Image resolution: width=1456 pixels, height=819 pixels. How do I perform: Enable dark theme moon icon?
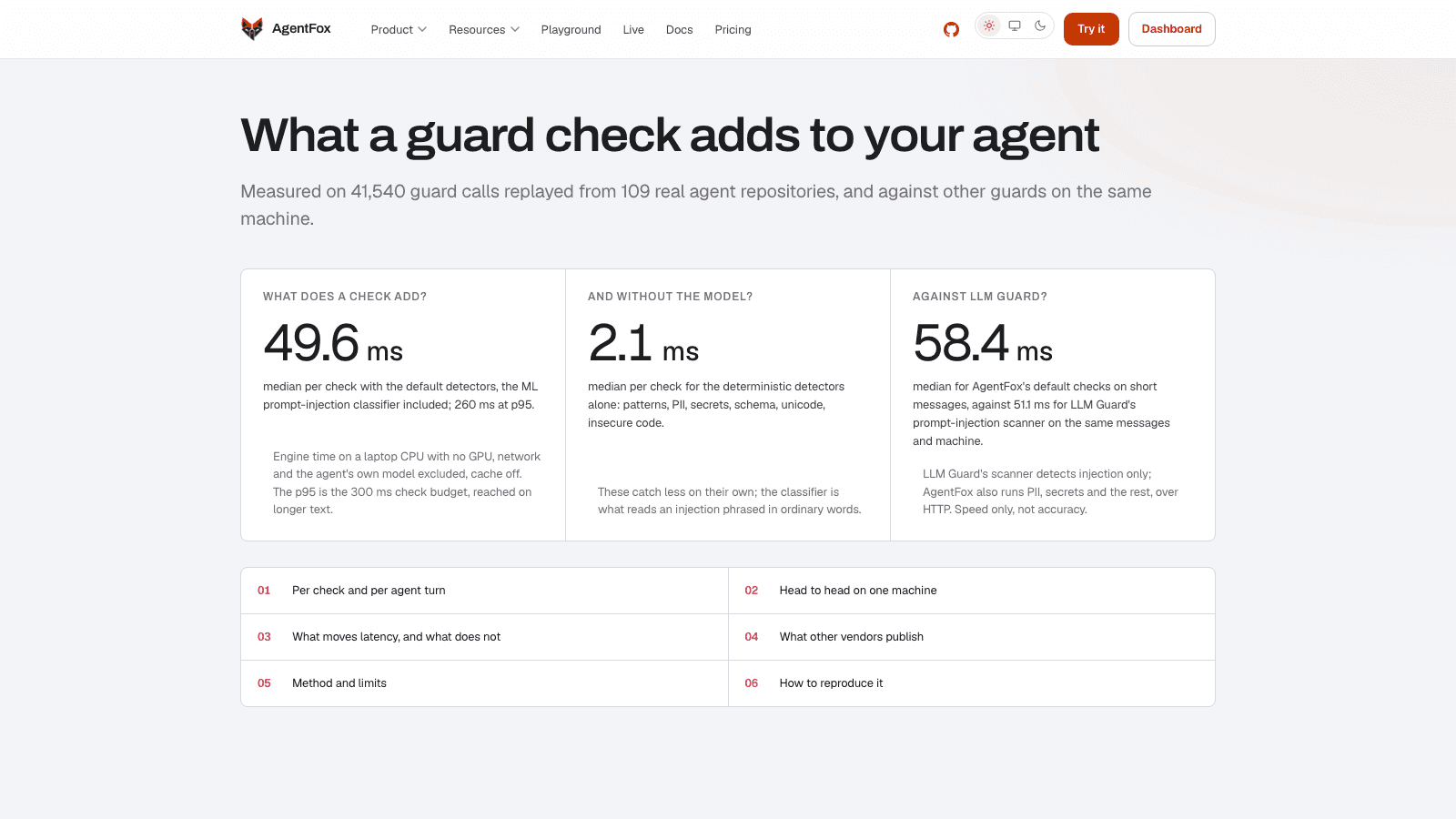[x=1040, y=25]
